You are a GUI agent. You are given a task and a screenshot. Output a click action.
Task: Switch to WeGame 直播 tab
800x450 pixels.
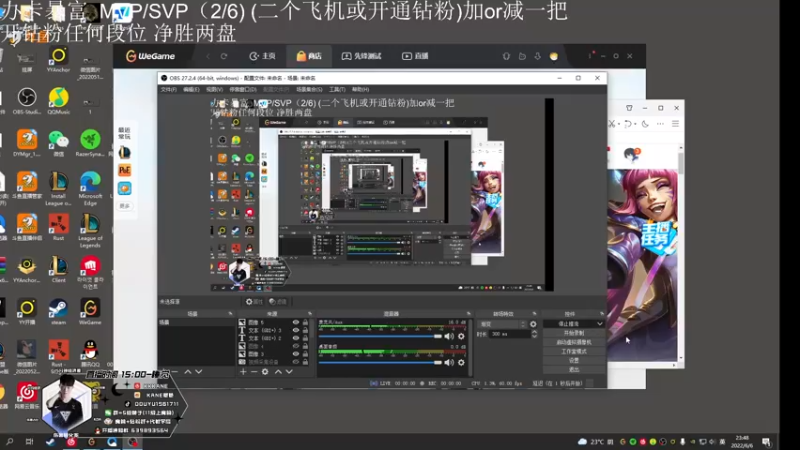[415, 56]
